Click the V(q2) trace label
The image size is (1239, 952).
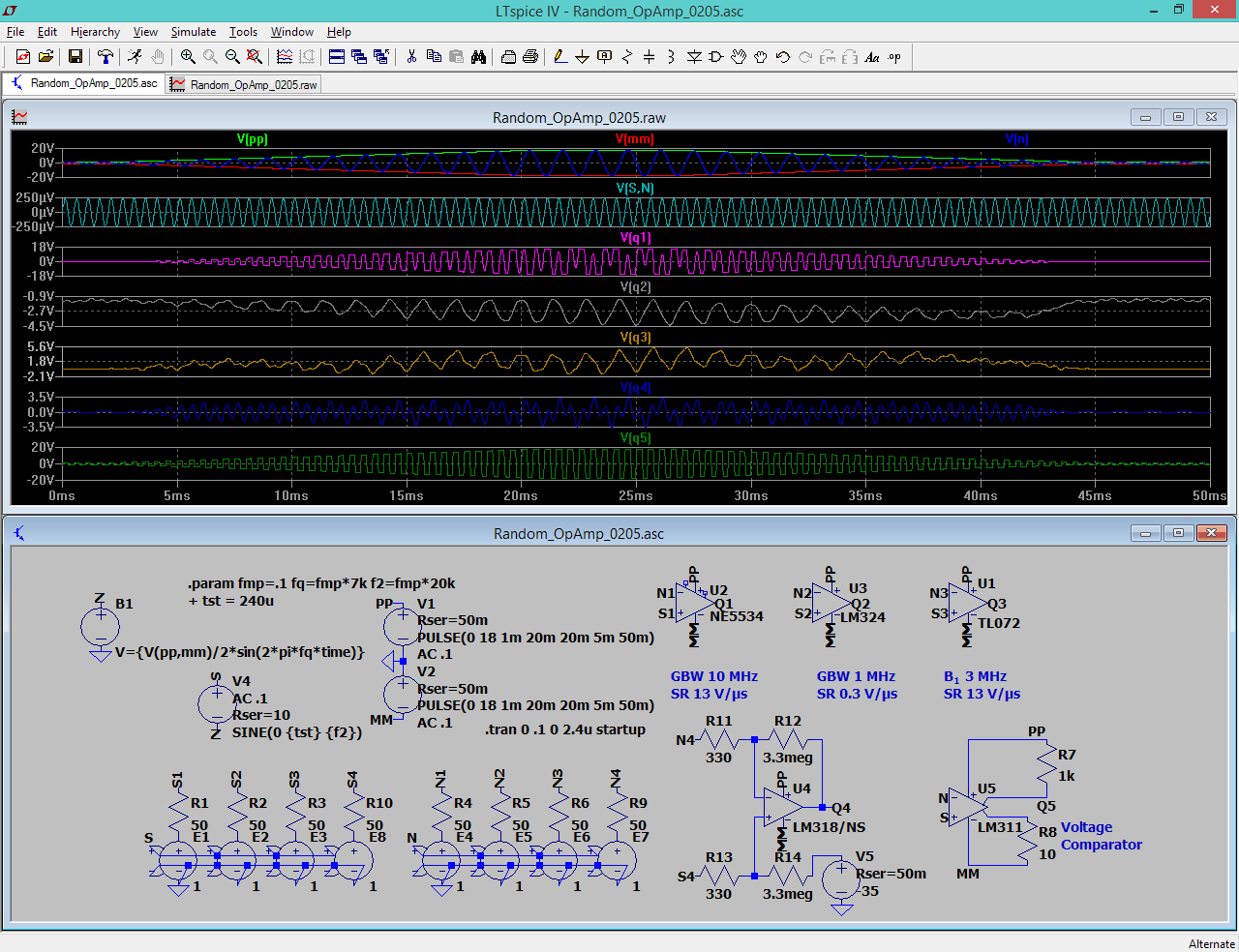click(635, 287)
